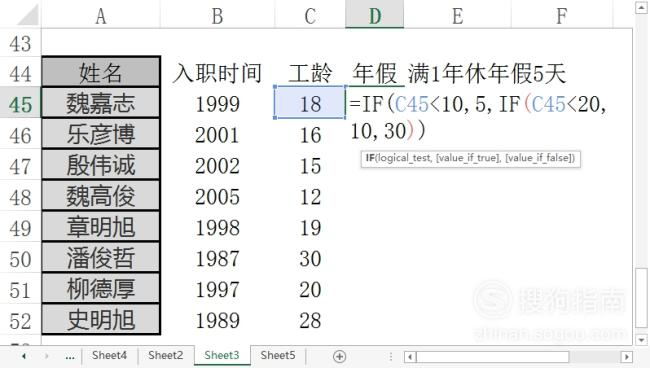650x368 pixels.
Task: Select column D header
Action: point(375,15)
